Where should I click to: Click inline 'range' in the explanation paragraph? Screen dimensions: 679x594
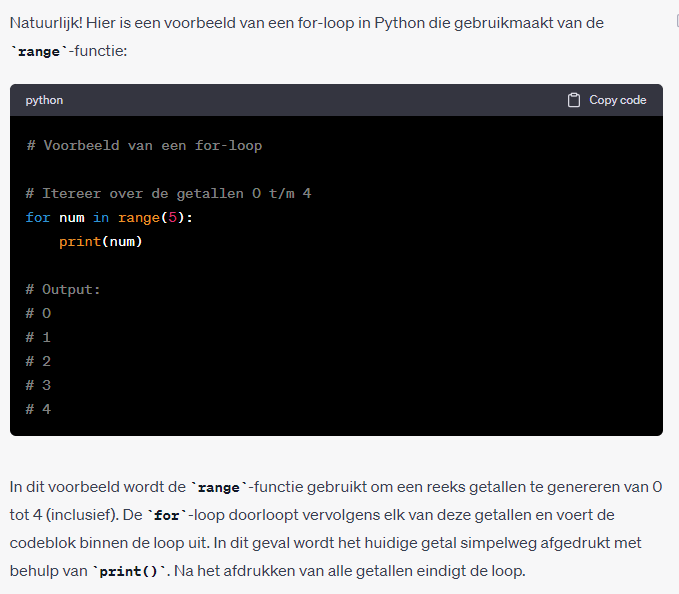[x=219, y=487]
